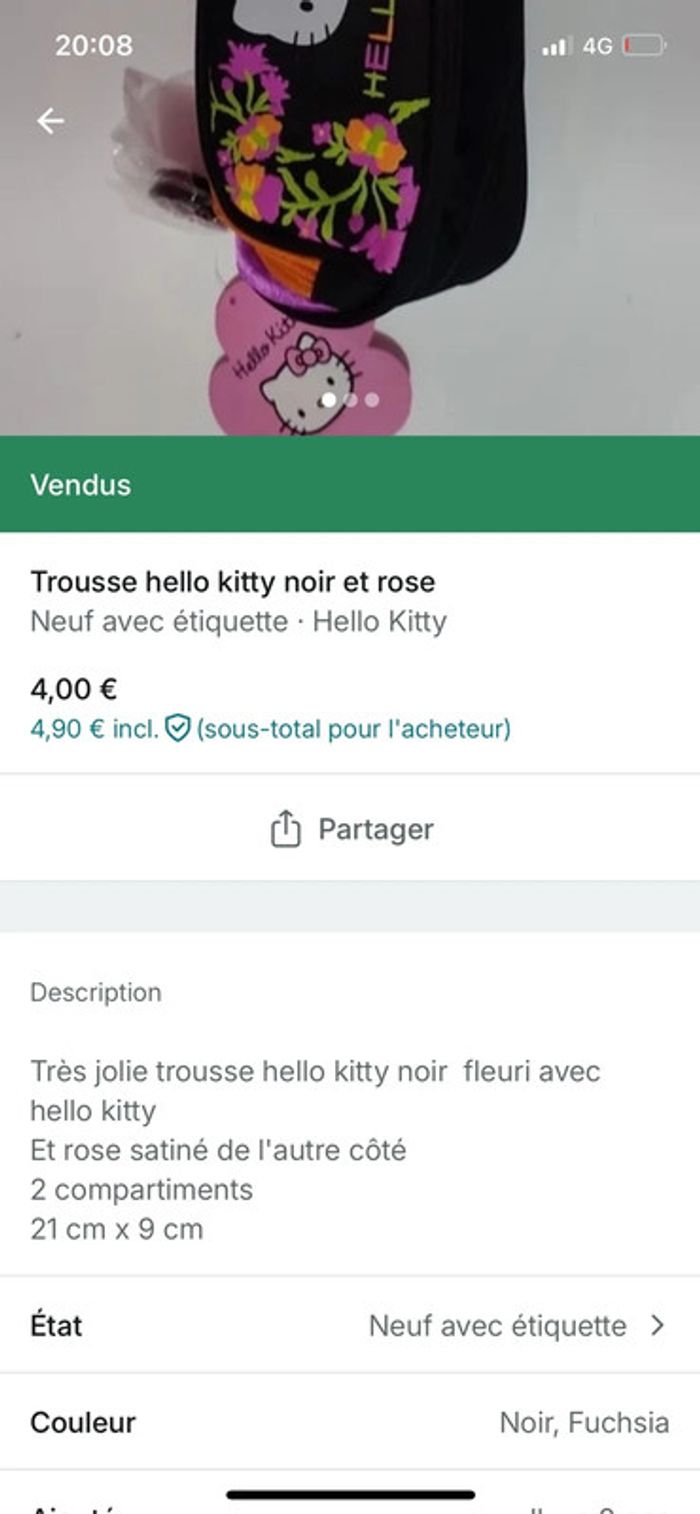This screenshot has height=1514, width=700.
Task: Open the Couleur row
Action: click(x=350, y=1421)
